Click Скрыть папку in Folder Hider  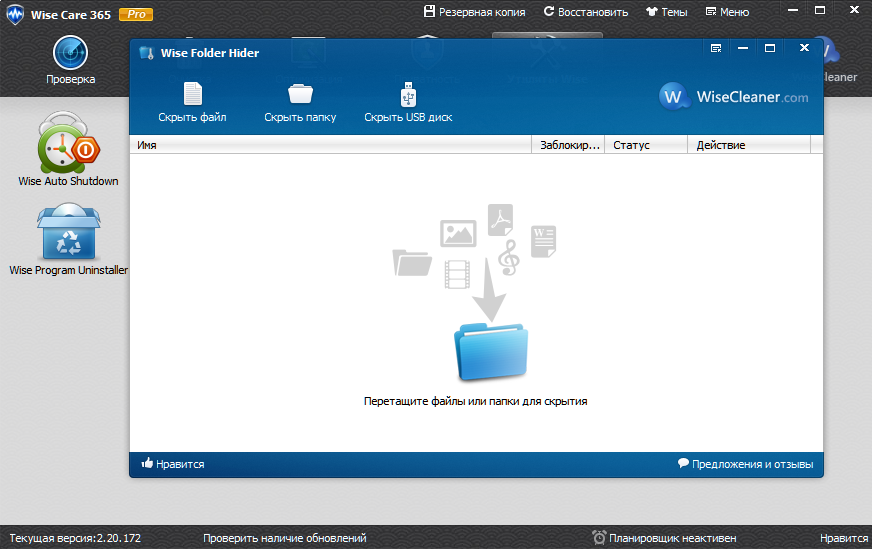[x=300, y=102]
